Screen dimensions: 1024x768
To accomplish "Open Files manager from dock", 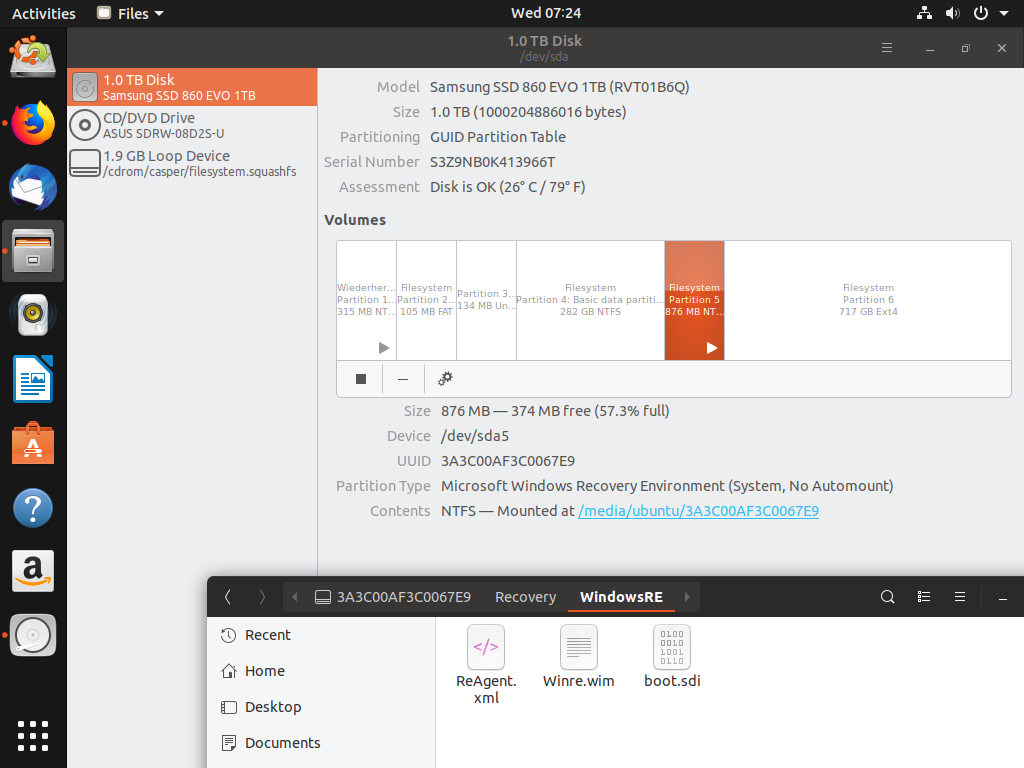I will coord(33,251).
